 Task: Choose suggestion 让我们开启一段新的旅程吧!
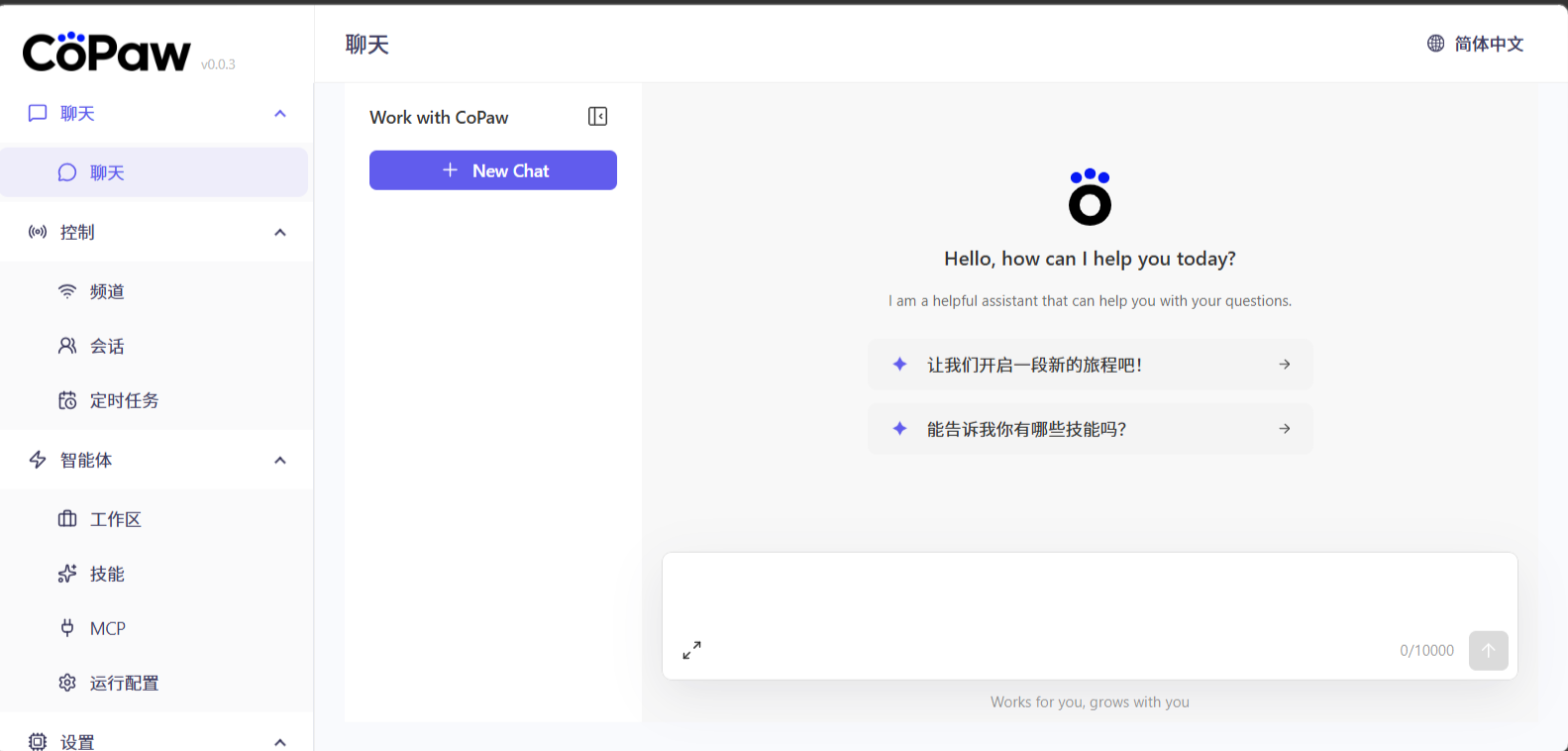coord(1090,365)
